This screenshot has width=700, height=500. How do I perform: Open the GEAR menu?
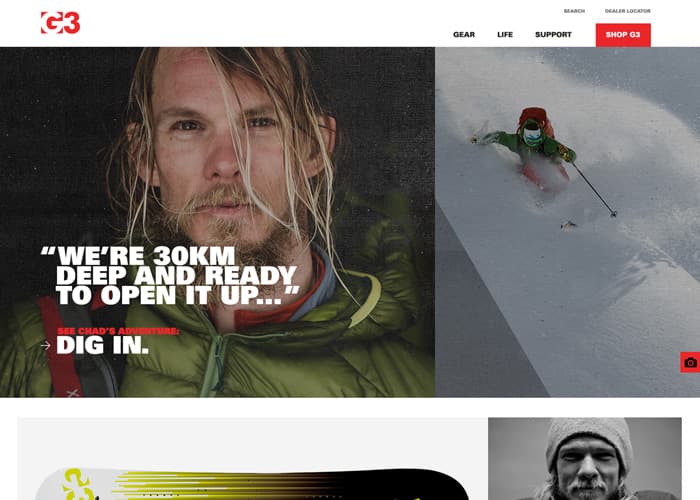pos(464,34)
